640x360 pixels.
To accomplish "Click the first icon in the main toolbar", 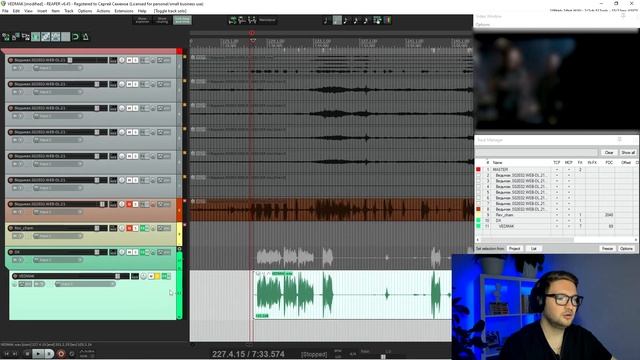I will (x=6, y=37).
